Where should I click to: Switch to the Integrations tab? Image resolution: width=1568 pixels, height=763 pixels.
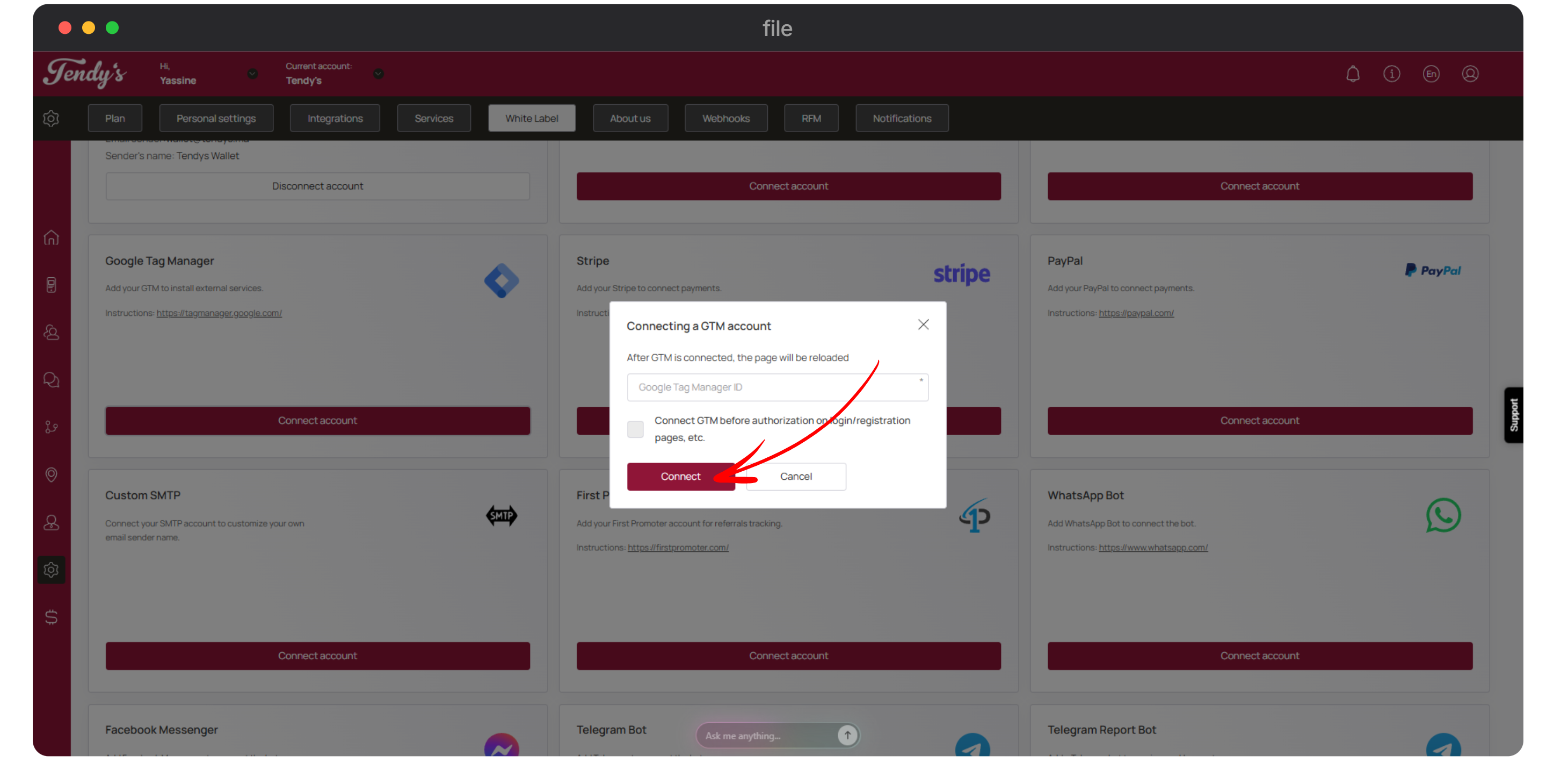(335, 118)
